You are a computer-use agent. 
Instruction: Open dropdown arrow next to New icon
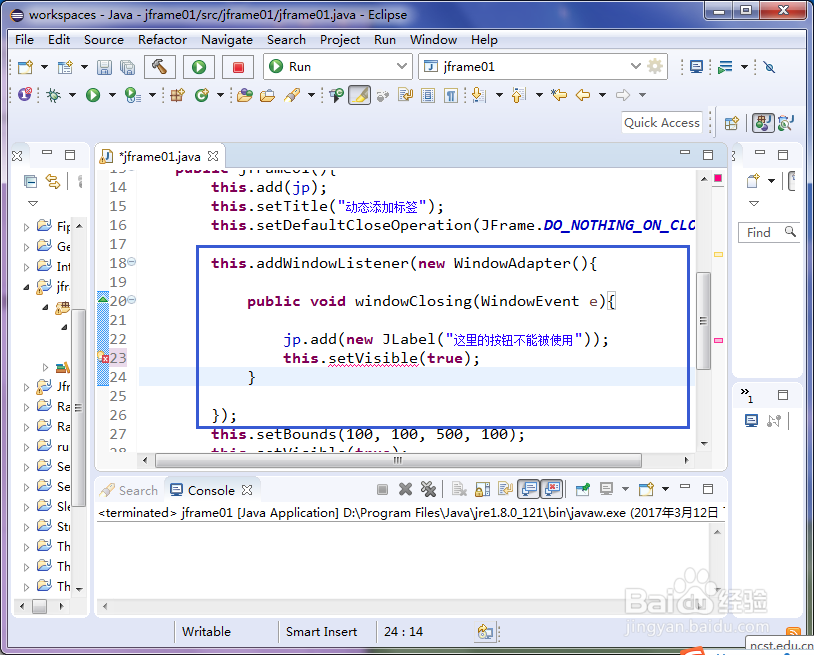coord(44,67)
